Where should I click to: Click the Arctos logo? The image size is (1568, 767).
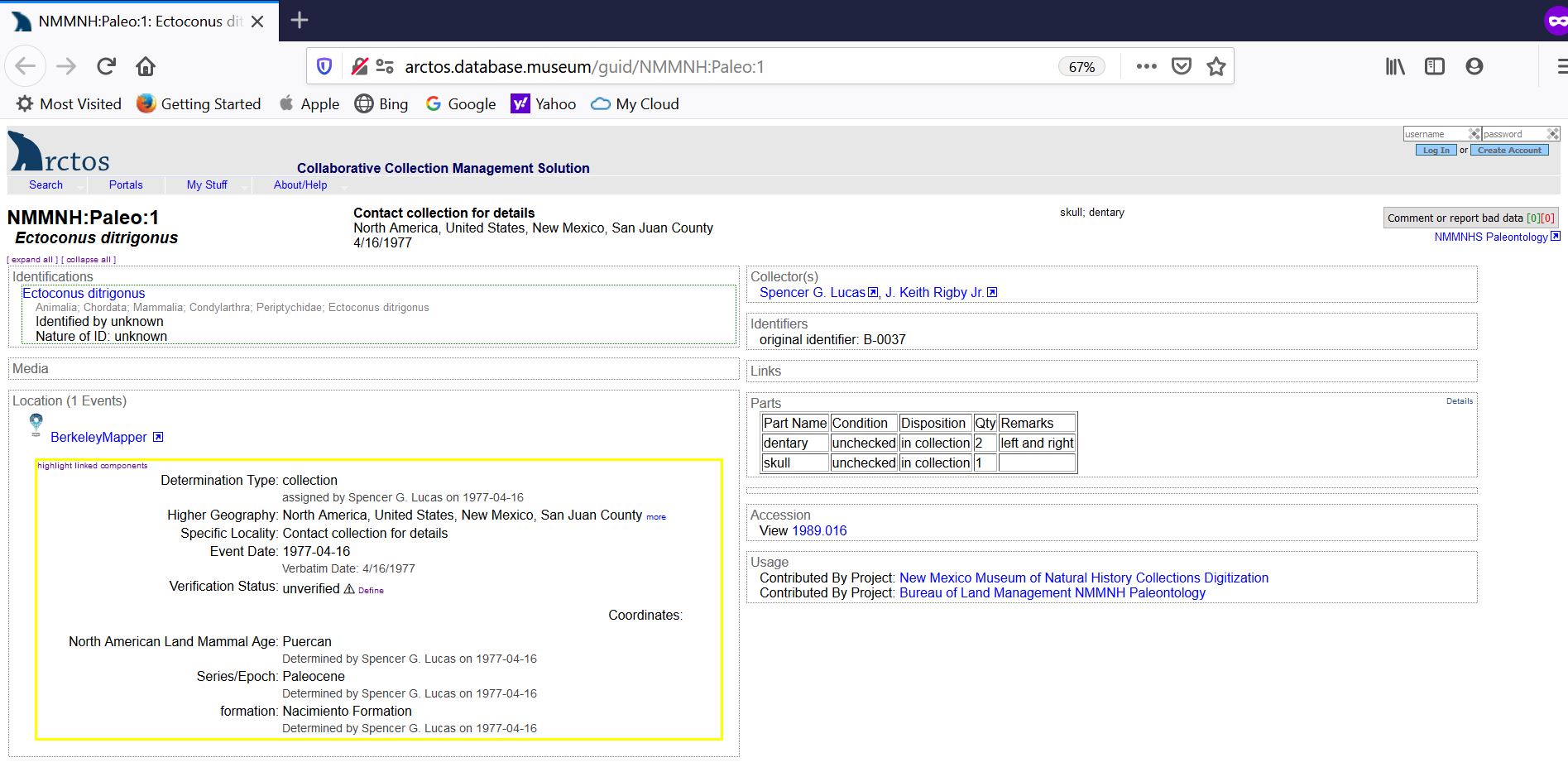click(x=59, y=151)
